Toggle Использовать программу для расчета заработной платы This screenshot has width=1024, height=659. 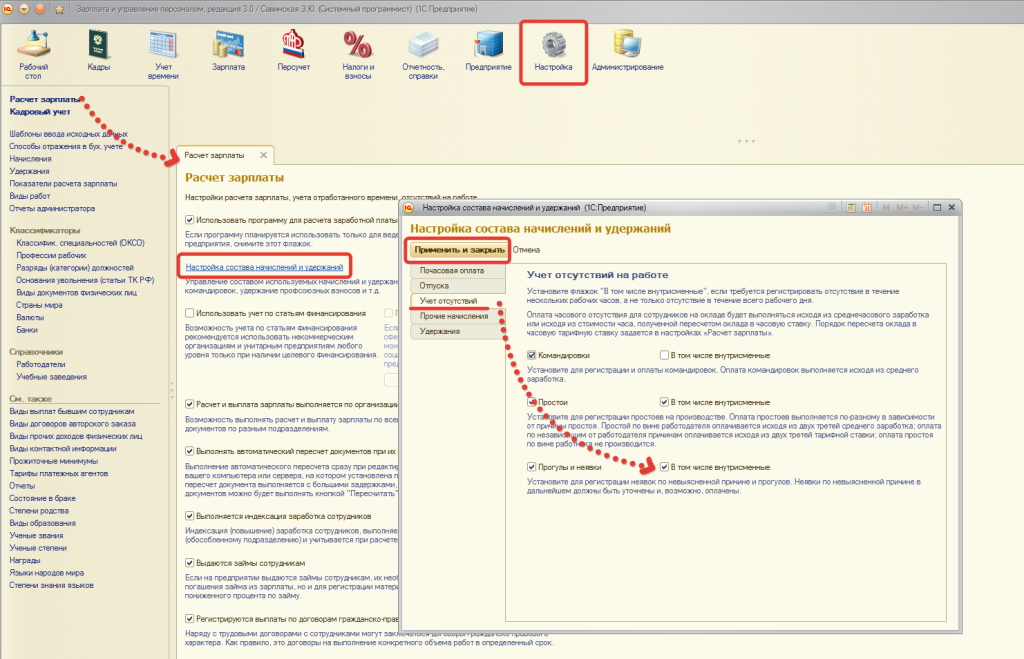(189, 220)
